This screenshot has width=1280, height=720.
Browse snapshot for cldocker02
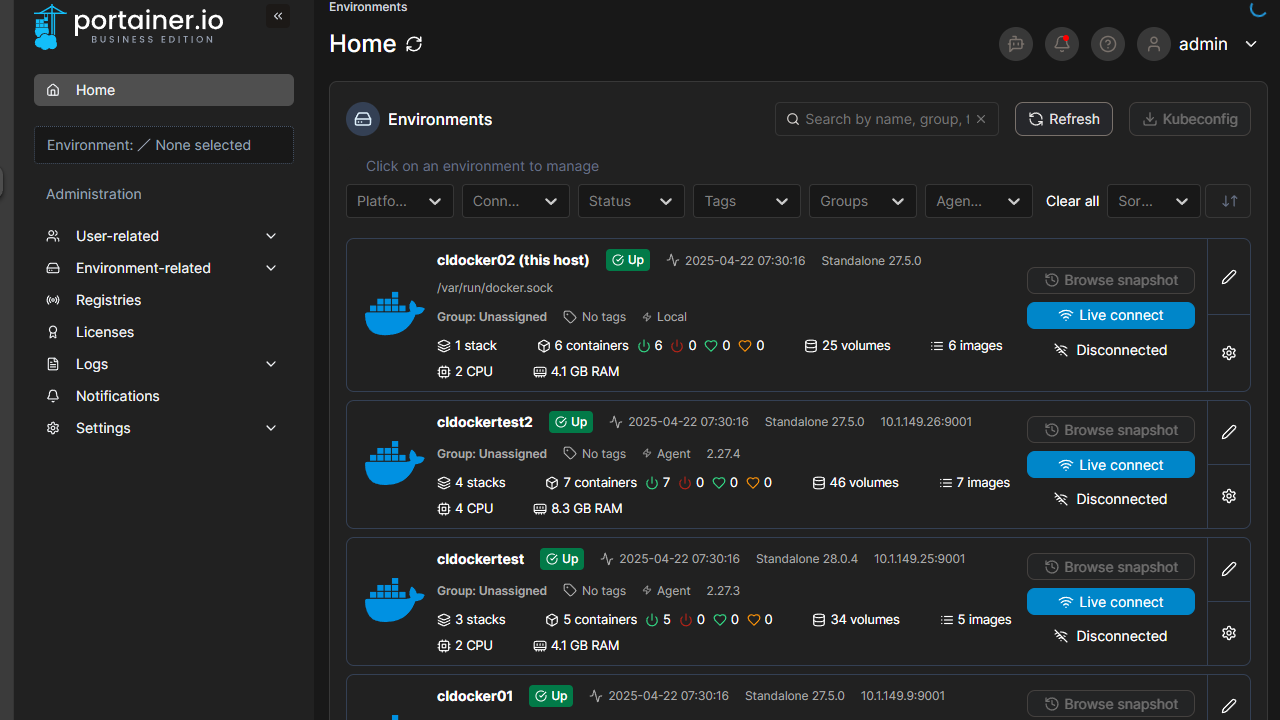pyautogui.click(x=1111, y=280)
